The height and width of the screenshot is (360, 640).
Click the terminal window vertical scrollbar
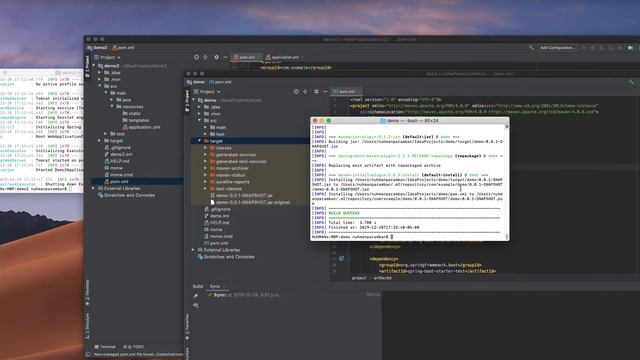pyautogui.click(x=507, y=182)
